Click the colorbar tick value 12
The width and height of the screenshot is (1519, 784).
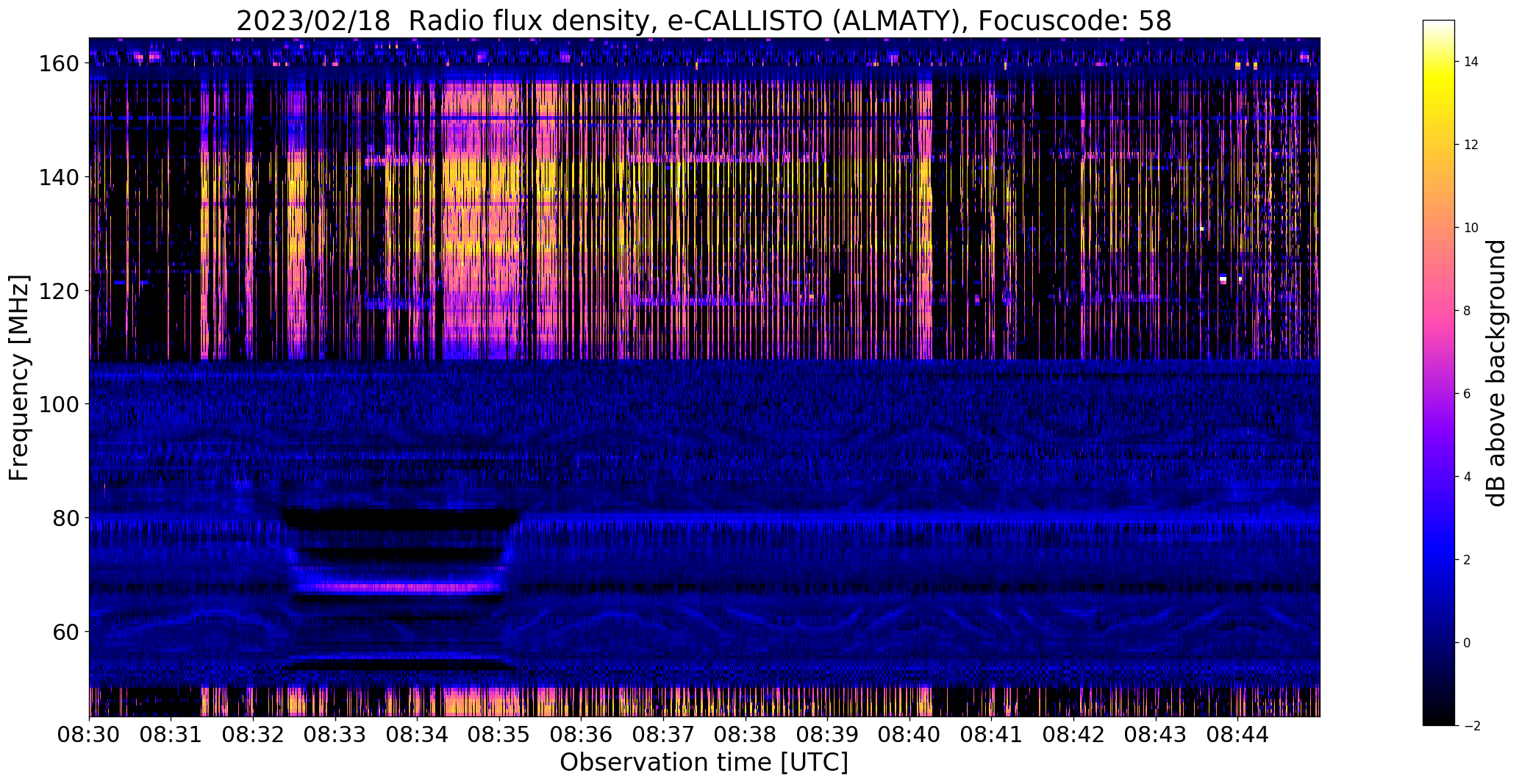click(1470, 145)
